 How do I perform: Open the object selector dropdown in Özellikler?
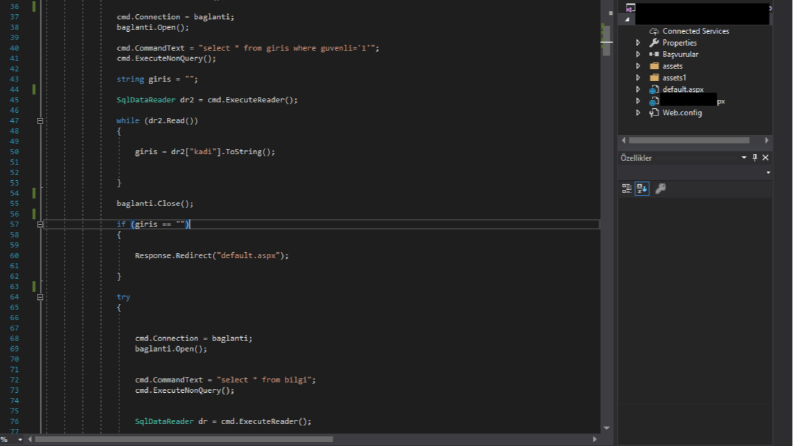tap(768, 172)
